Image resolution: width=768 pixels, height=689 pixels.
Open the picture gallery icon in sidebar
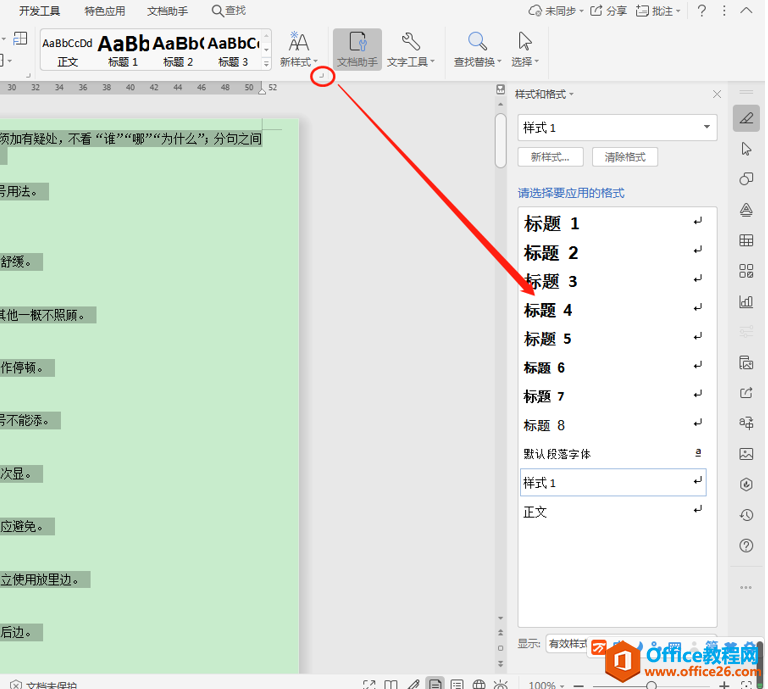tap(746, 362)
